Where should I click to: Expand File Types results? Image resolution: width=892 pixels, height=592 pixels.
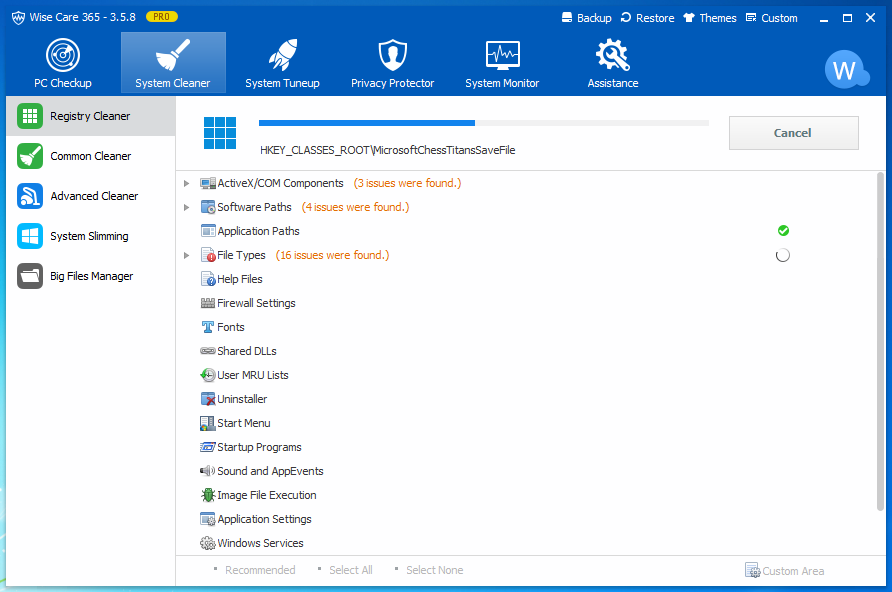point(186,255)
